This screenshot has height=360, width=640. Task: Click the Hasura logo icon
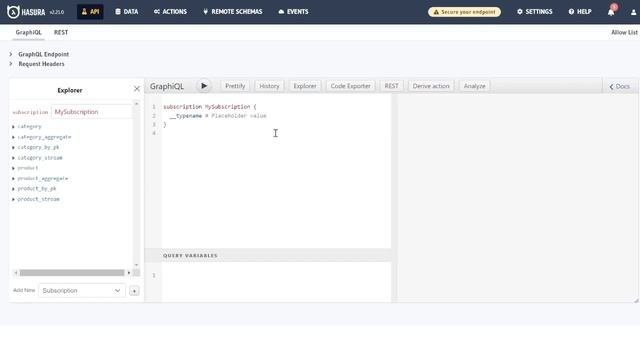point(13,12)
